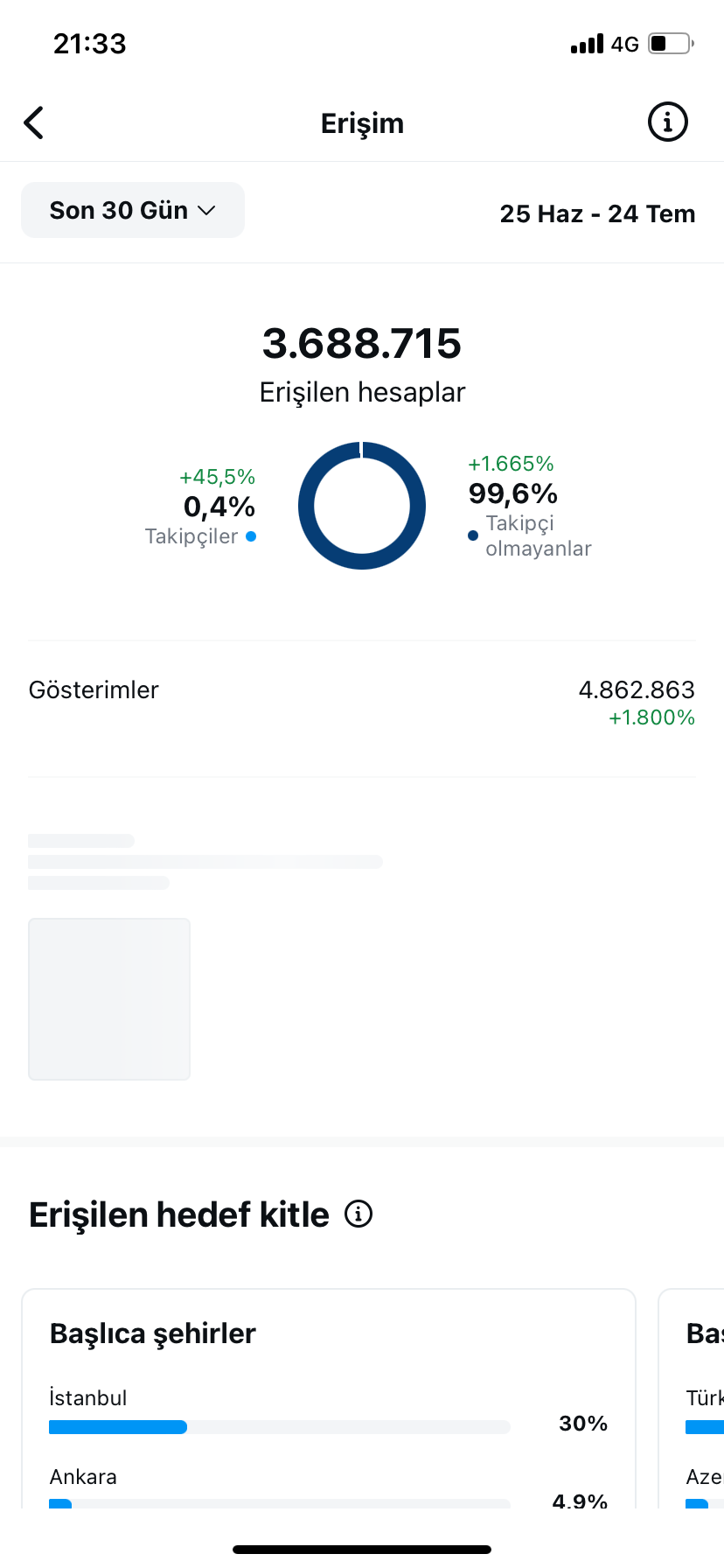Tap the İstanbul city progress bar
724x1568 pixels.
(x=280, y=1427)
